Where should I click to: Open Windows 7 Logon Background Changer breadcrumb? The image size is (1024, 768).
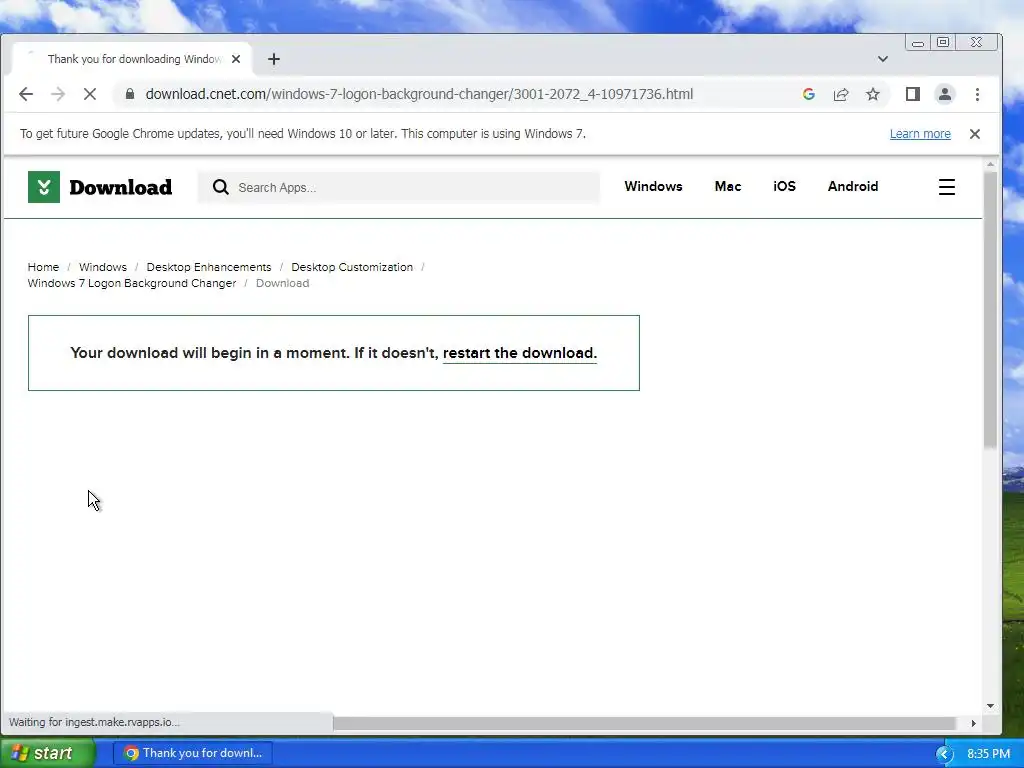(x=132, y=283)
